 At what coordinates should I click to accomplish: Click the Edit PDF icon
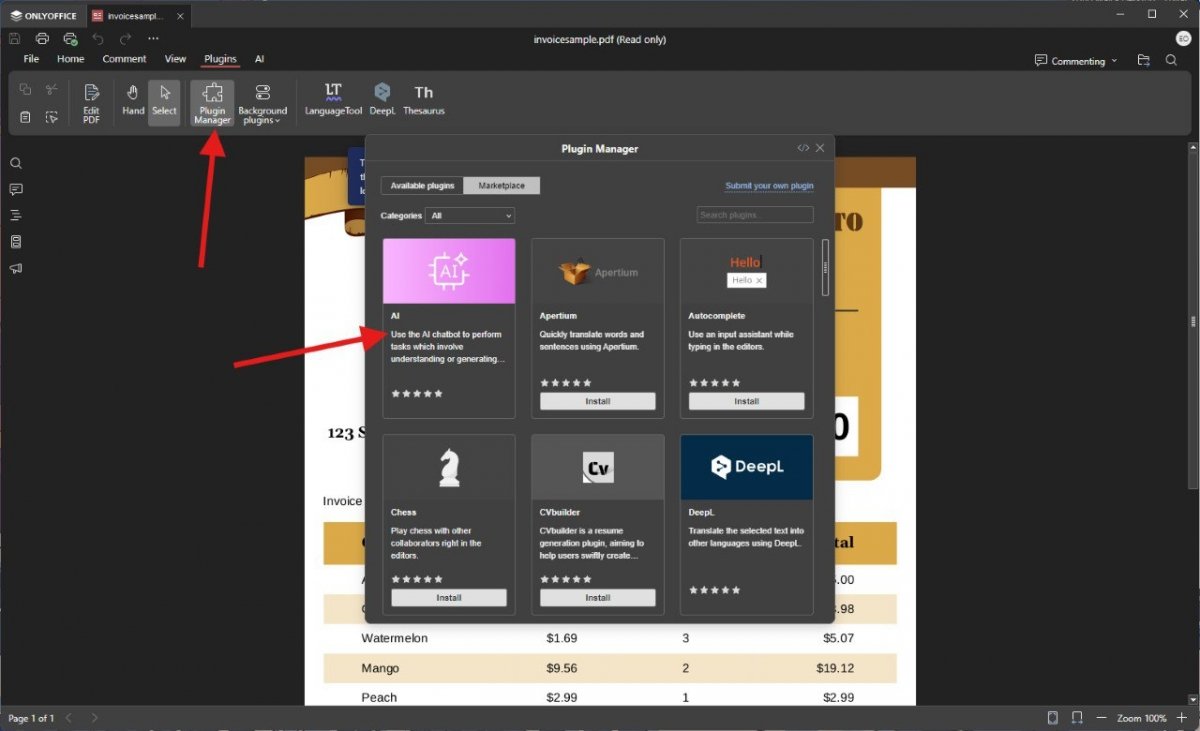(91, 103)
